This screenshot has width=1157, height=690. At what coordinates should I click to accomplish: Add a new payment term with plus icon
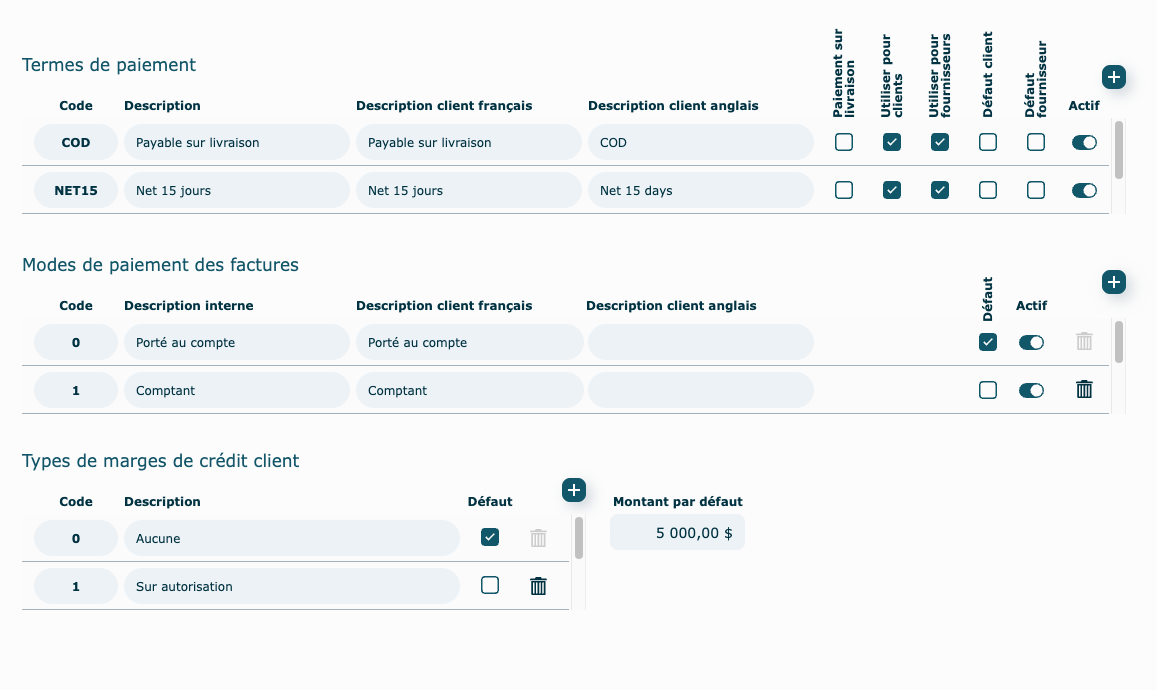[x=1114, y=77]
